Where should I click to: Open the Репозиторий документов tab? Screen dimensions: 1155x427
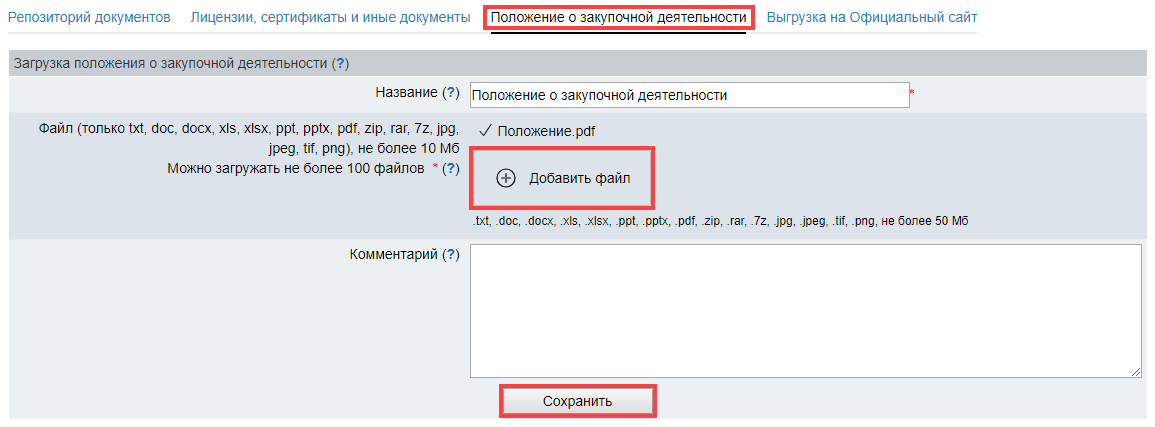tap(89, 18)
